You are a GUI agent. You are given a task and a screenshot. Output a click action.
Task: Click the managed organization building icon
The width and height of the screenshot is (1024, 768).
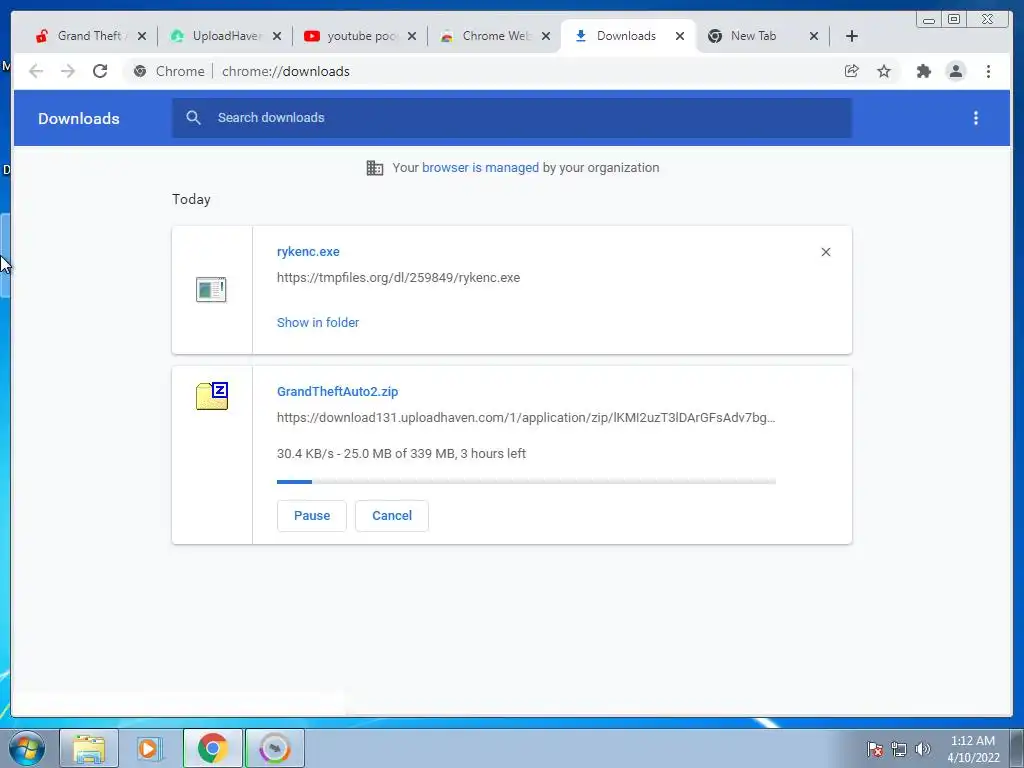point(375,168)
